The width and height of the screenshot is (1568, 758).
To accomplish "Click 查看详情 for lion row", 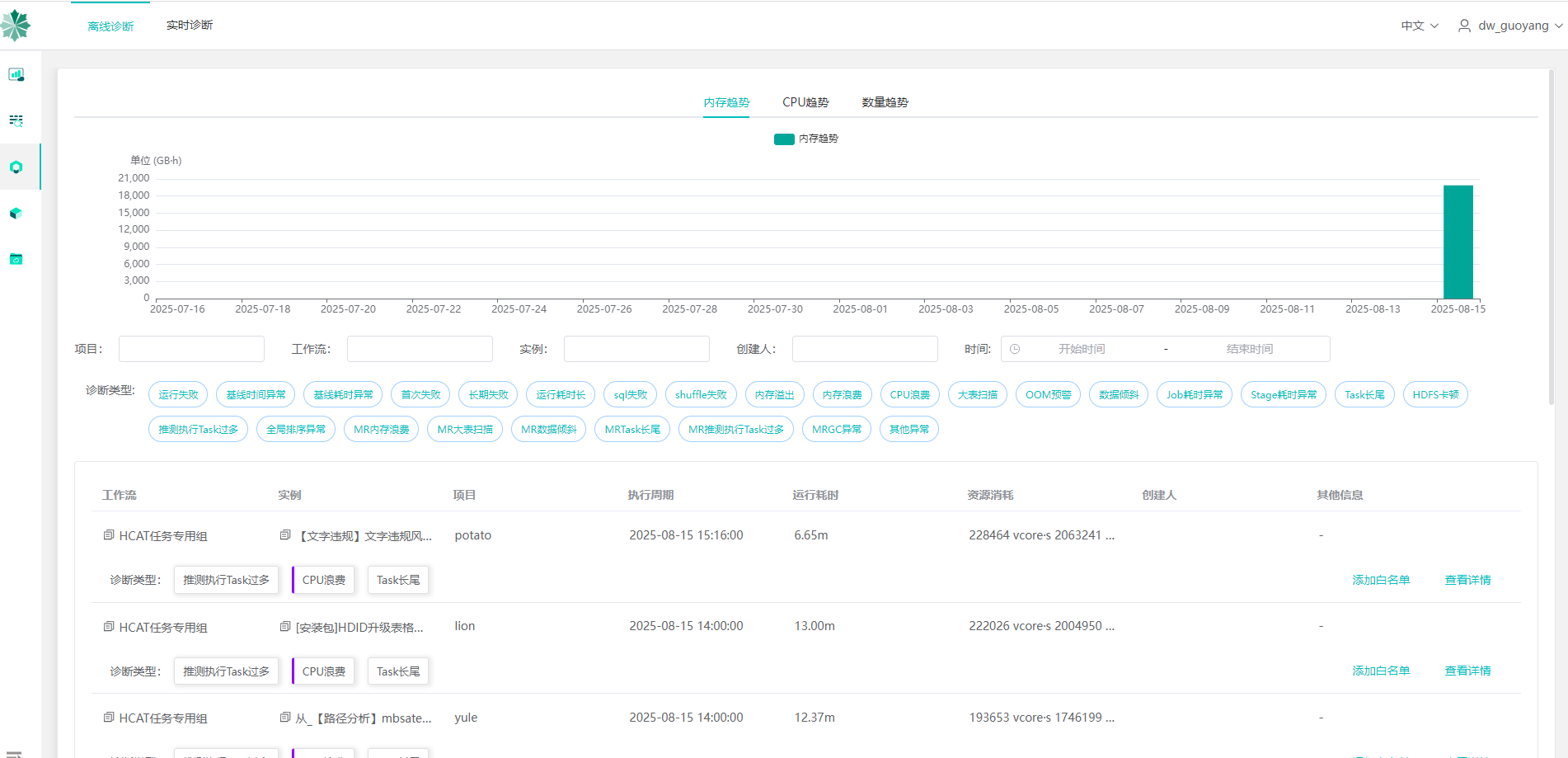I will pyautogui.click(x=1467, y=671).
